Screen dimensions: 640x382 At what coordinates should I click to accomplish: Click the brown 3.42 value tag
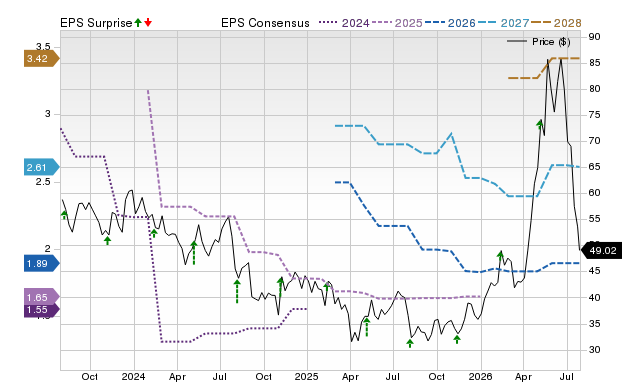pyautogui.click(x=42, y=59)
